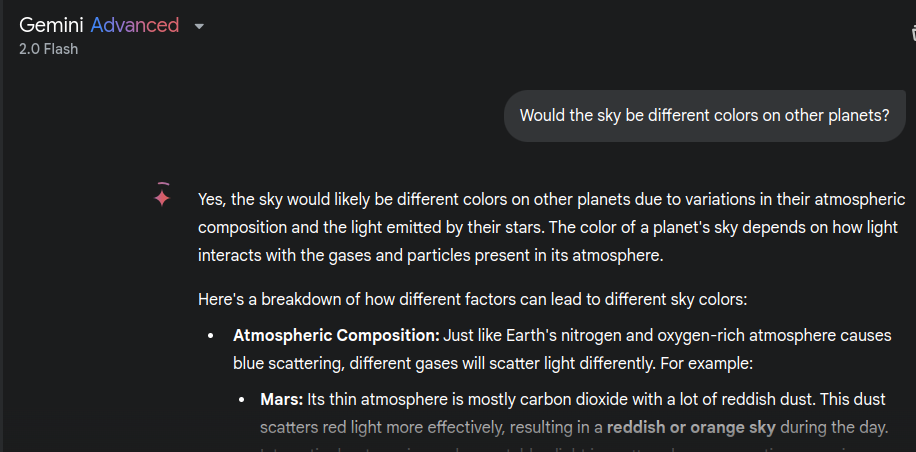
Task: Click the bold reddish or orange sky text
Action: coord(691,427)
